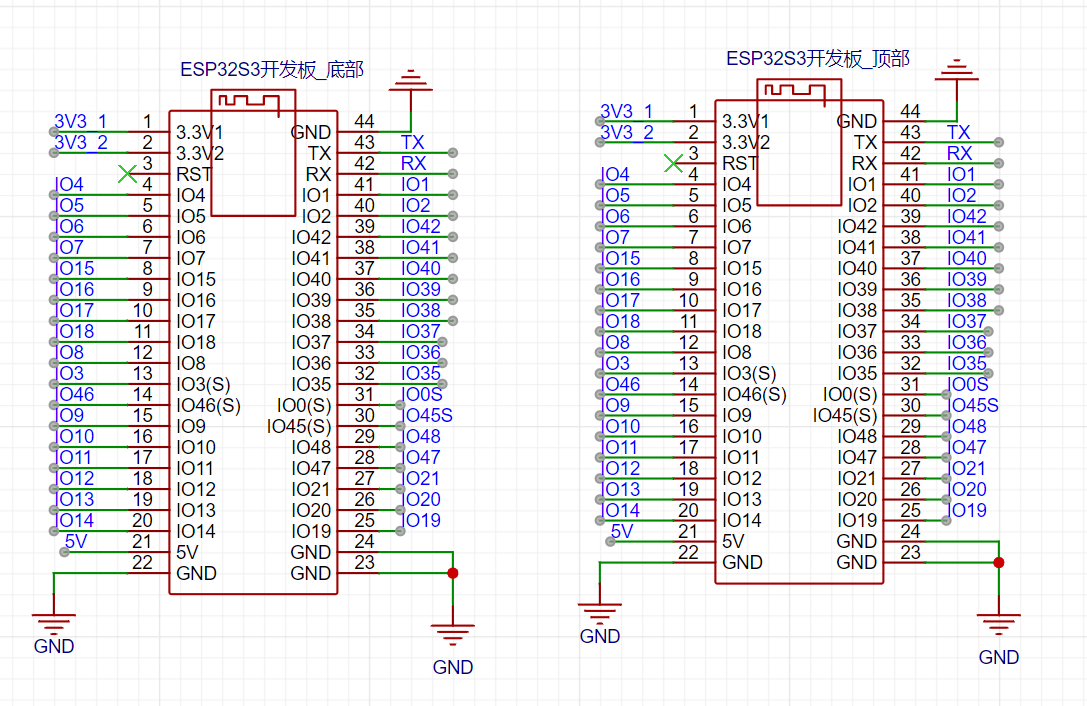1087x706 pixels.
Task: Select the ground symbol above 顶部 pin 44
Action: tap(957, 69)
